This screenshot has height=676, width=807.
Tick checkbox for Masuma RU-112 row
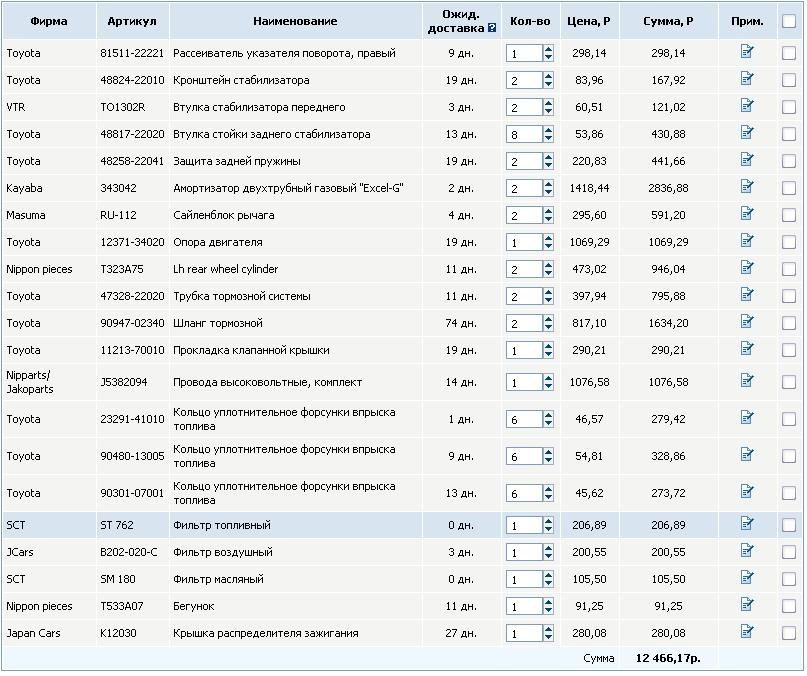(788, 215)
